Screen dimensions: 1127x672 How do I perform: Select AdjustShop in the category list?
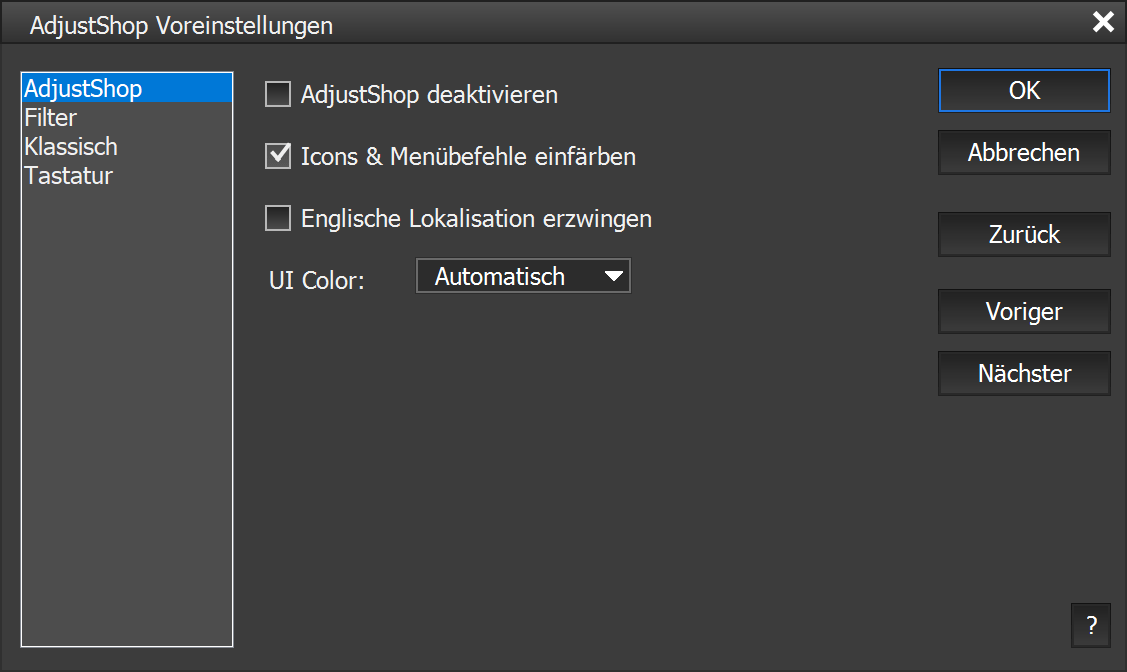83,89
